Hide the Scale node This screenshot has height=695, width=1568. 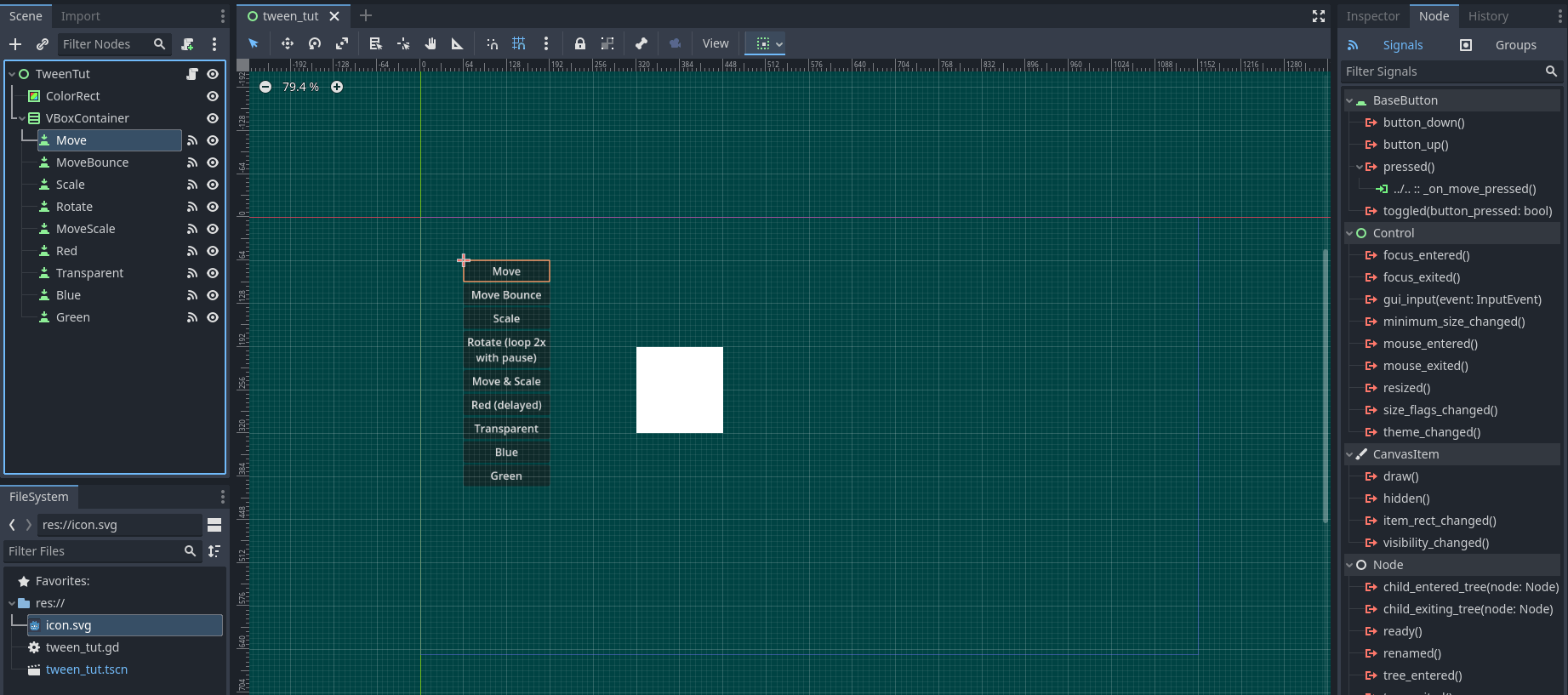tap(213, 185)
